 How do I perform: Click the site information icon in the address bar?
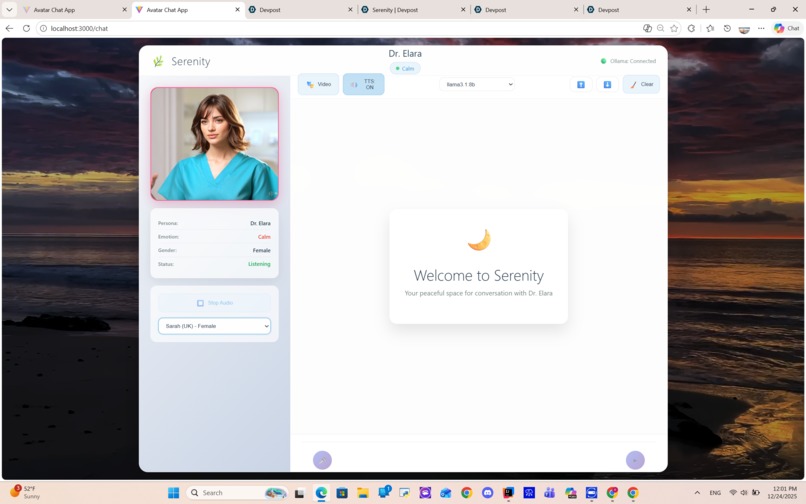(x=43, y=28)
